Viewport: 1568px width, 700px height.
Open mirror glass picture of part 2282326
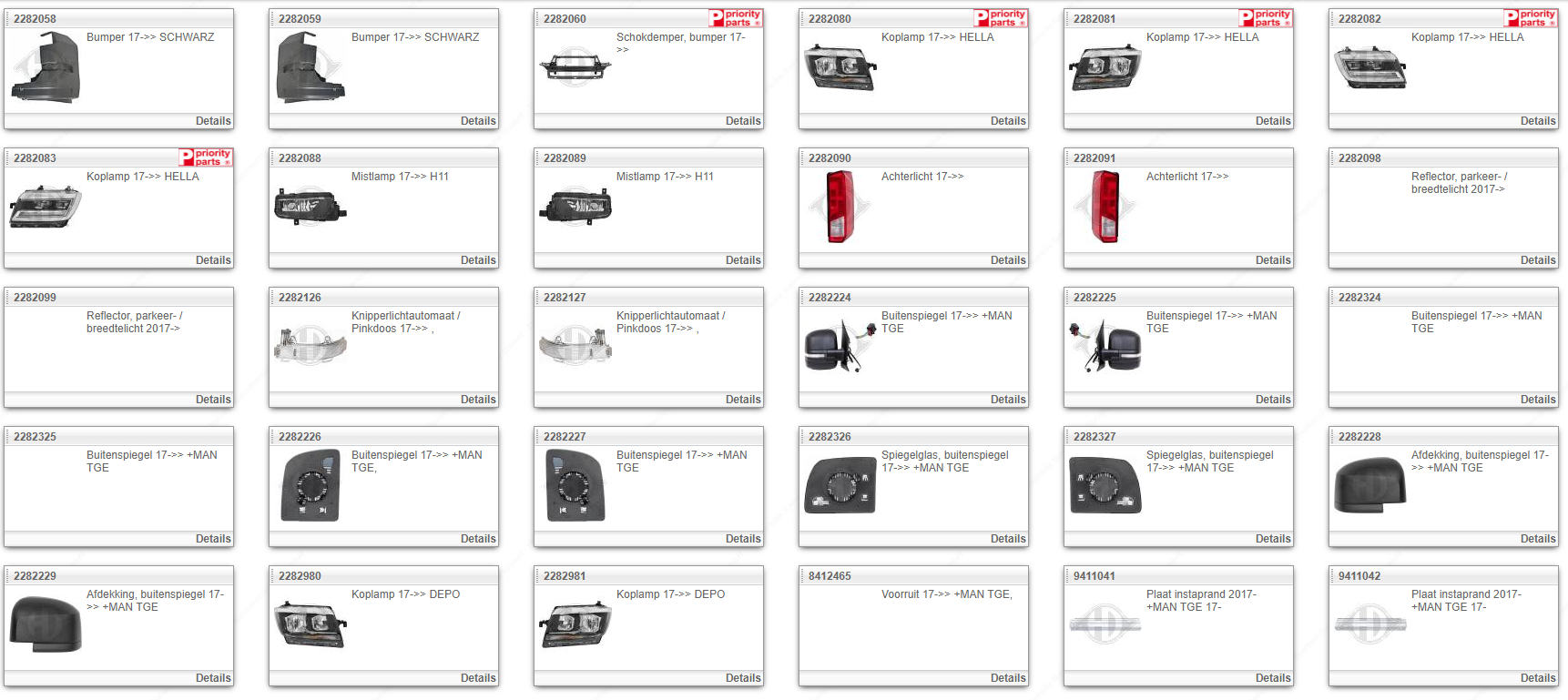coord(840,485)
